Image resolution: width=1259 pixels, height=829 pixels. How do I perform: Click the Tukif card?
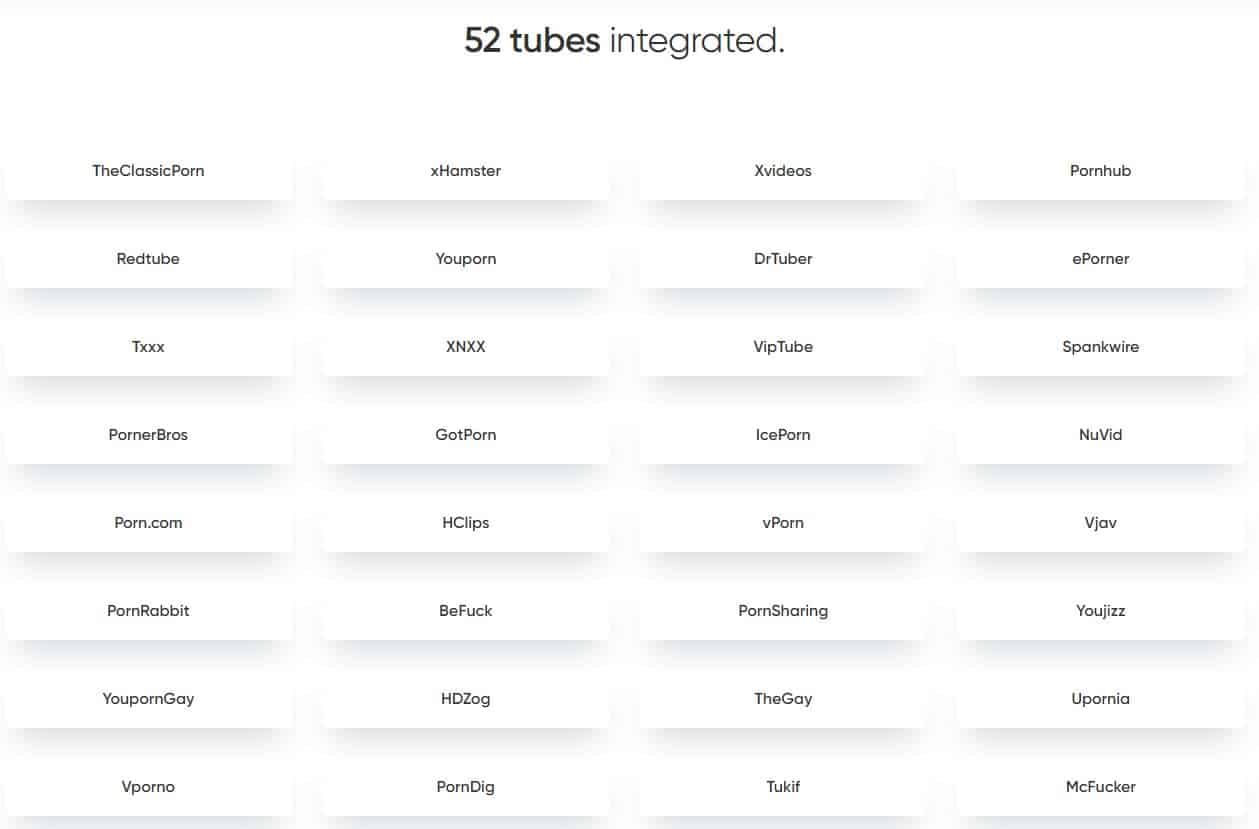pos(783,787)
